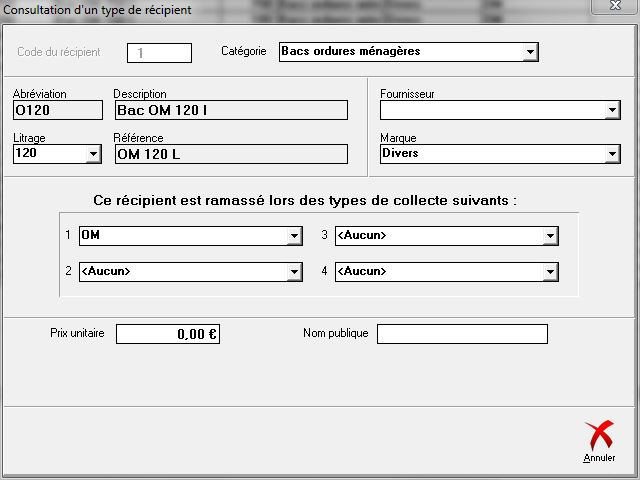Expand collection type 2 dropdown
640x480 pixels.
point(294,272)
